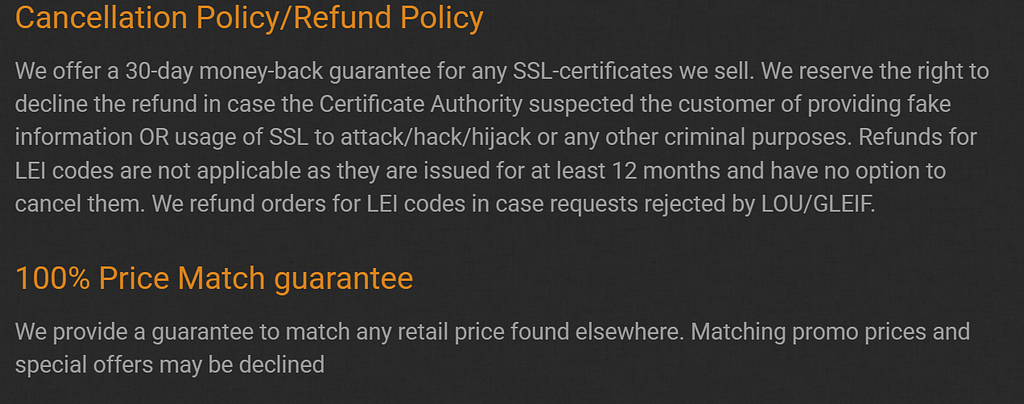The width and height of the screenshot is (1024, 404).
Task: Click the word "declined" ending the page
Action: point(281,365)
